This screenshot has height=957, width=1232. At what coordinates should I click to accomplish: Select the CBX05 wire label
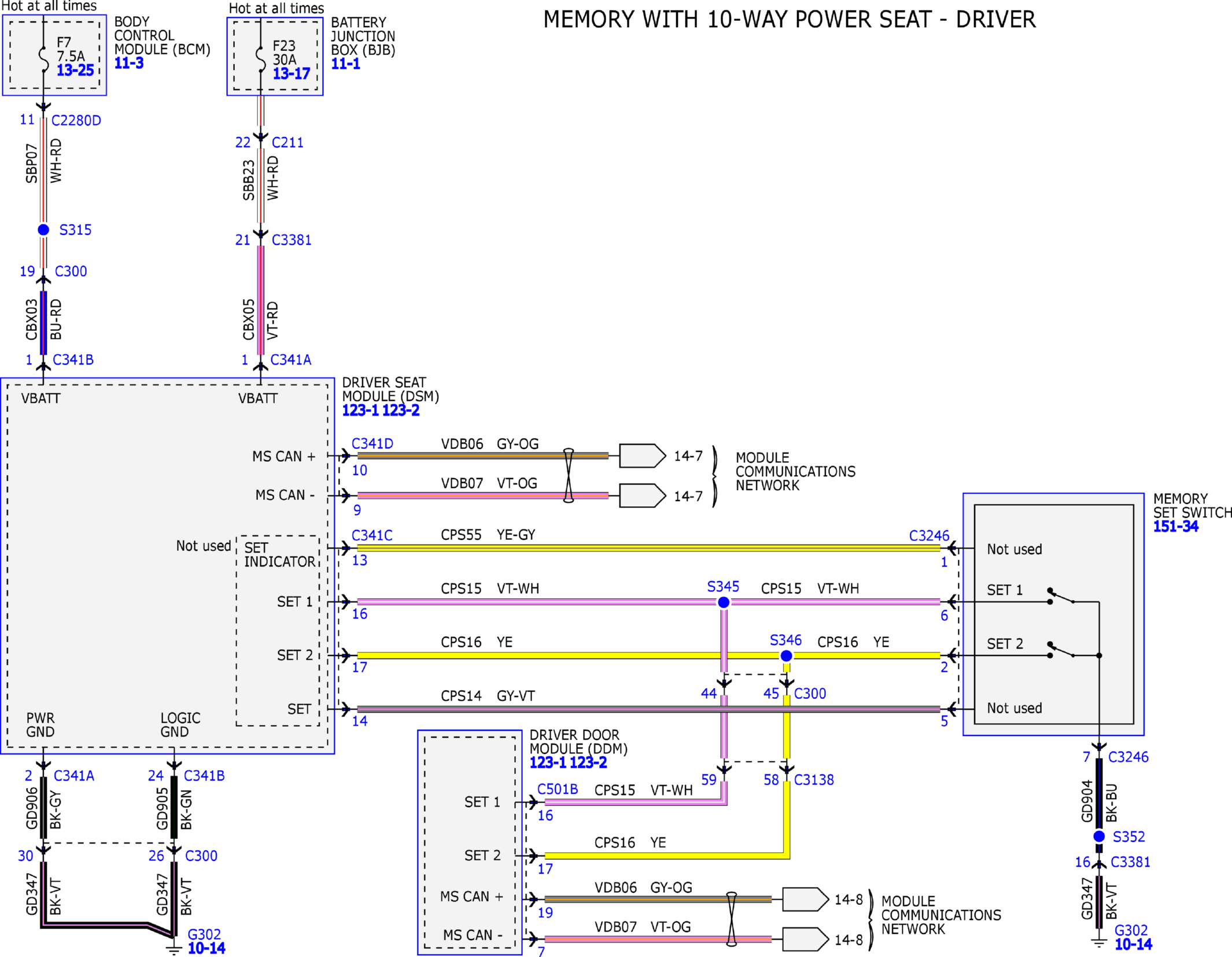coord(248,319)
